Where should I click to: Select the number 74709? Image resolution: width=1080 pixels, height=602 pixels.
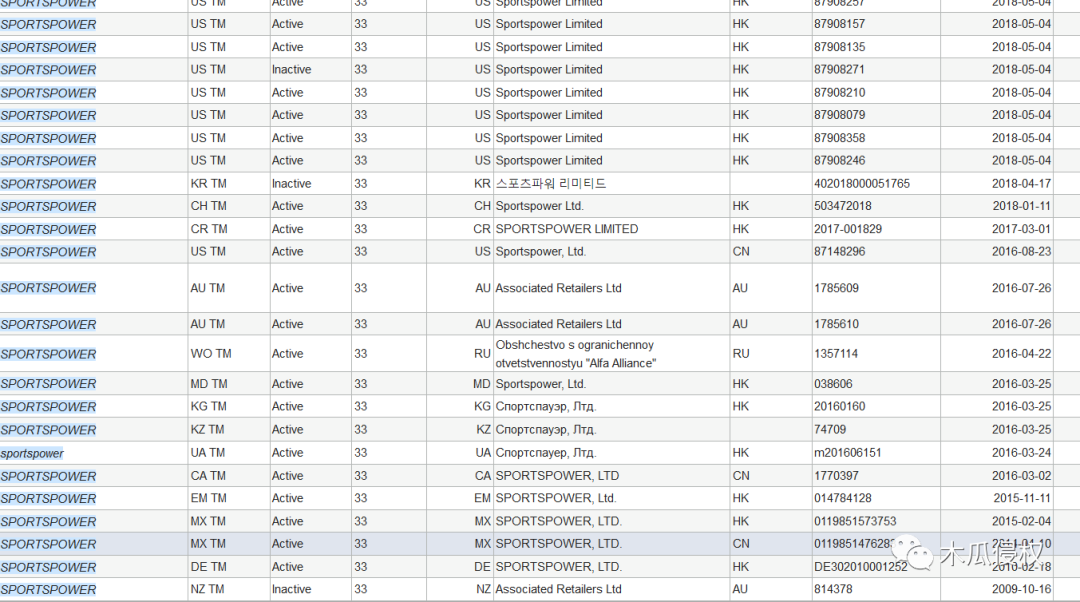point(830,429)
